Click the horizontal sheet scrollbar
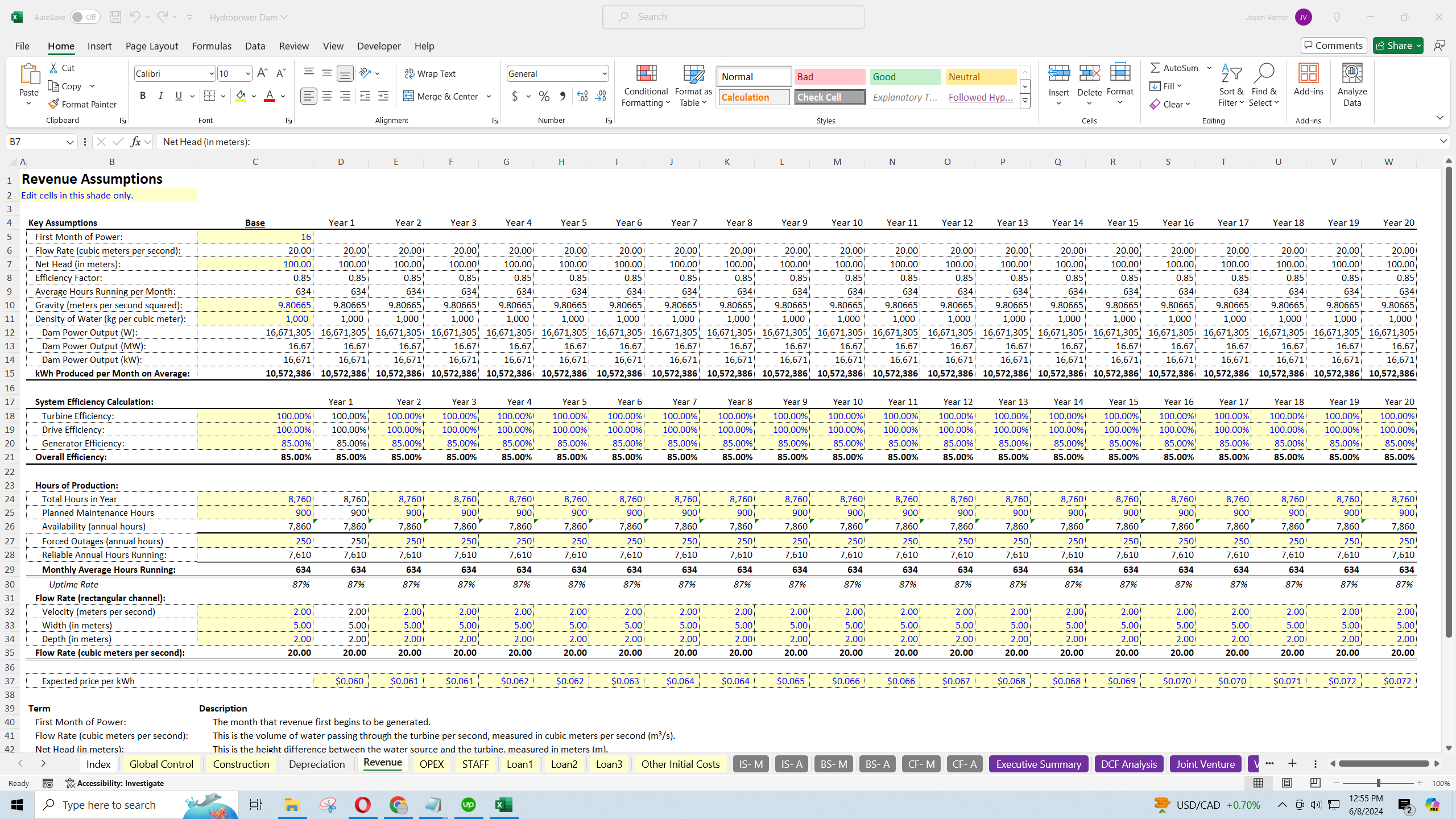 click(x=1384, y=763)
